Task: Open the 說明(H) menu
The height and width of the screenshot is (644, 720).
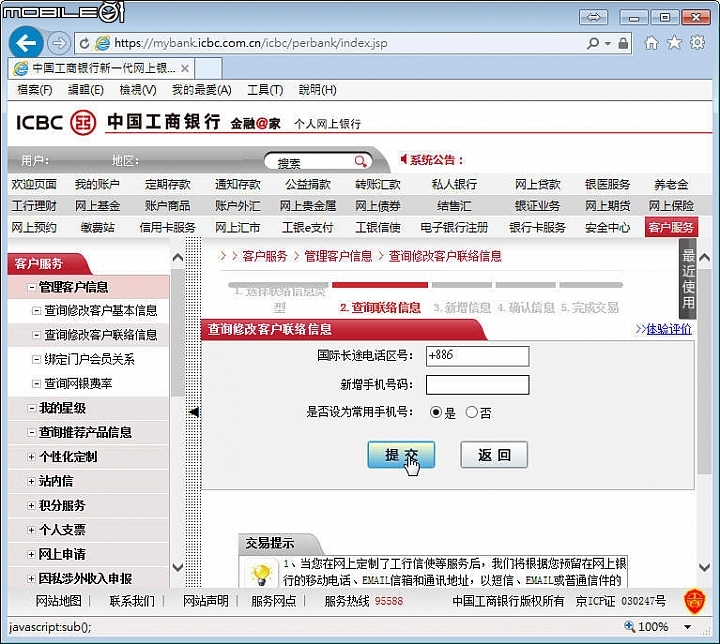Action: [317, 90]
